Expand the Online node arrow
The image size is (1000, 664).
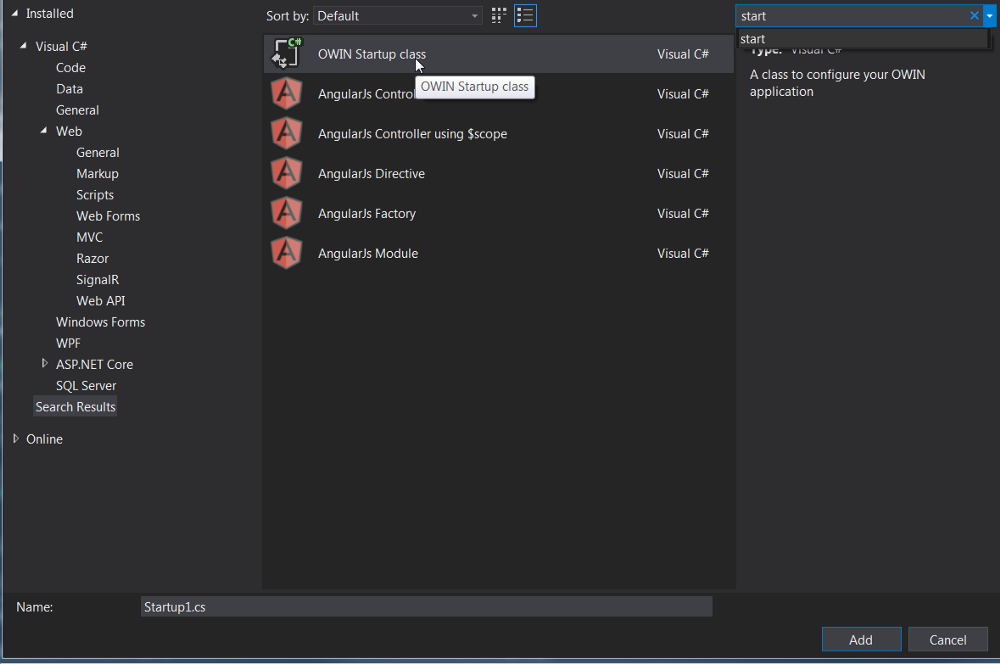16,438
